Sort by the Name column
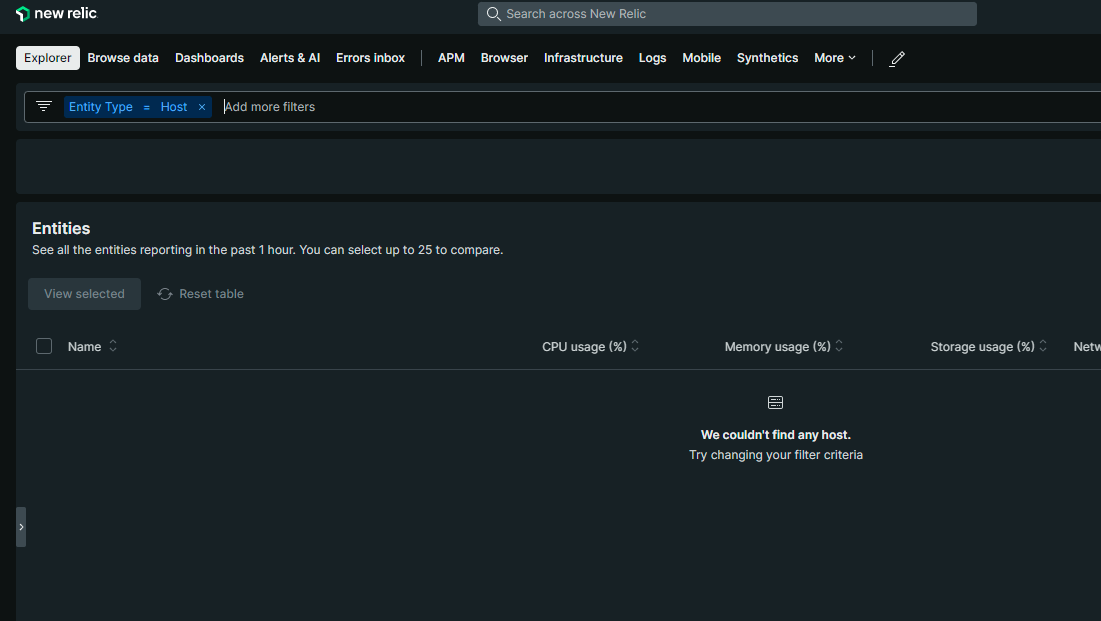1101x621 pixels. (92, 346)
